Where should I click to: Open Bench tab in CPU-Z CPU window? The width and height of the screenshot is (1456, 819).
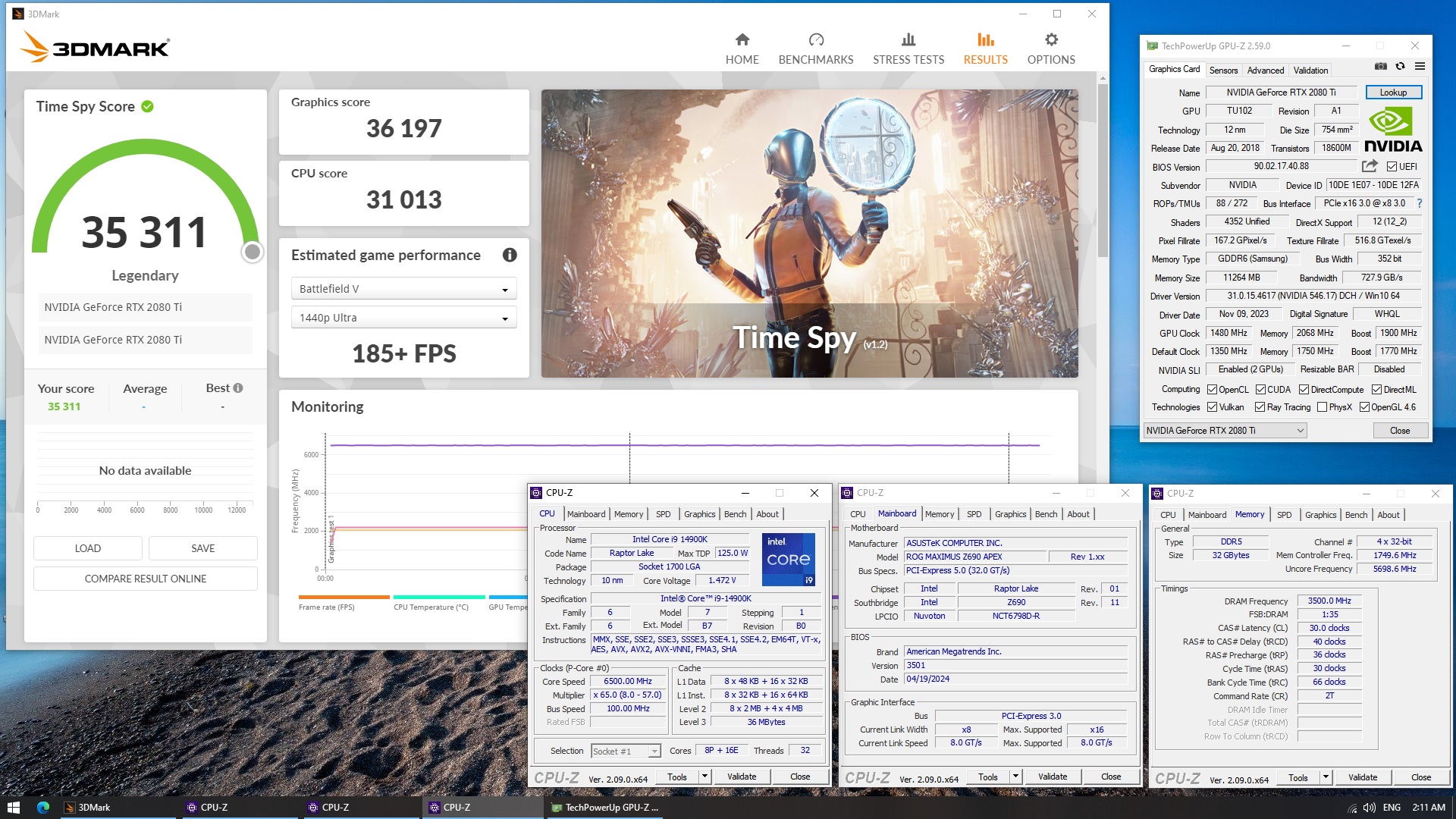pos(735,514)
